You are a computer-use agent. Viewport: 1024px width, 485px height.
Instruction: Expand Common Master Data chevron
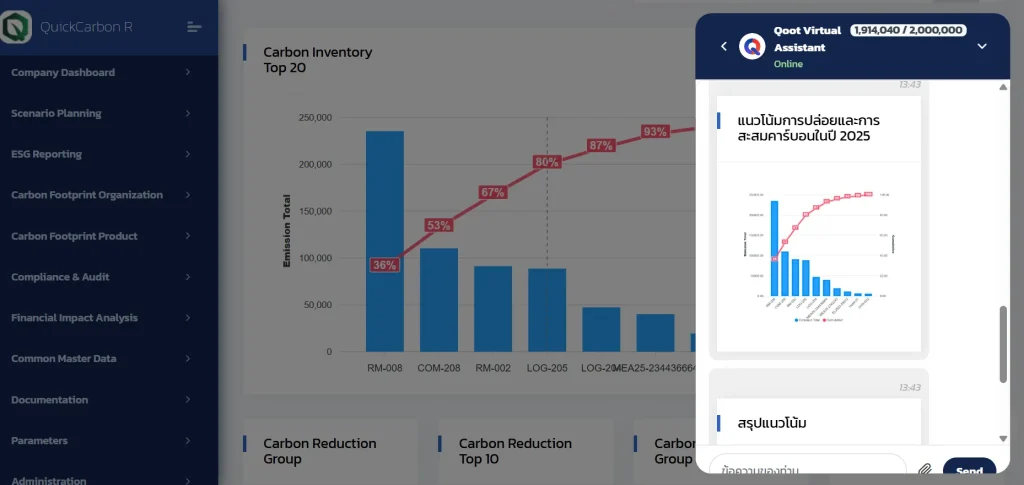[x=188, y=359]
